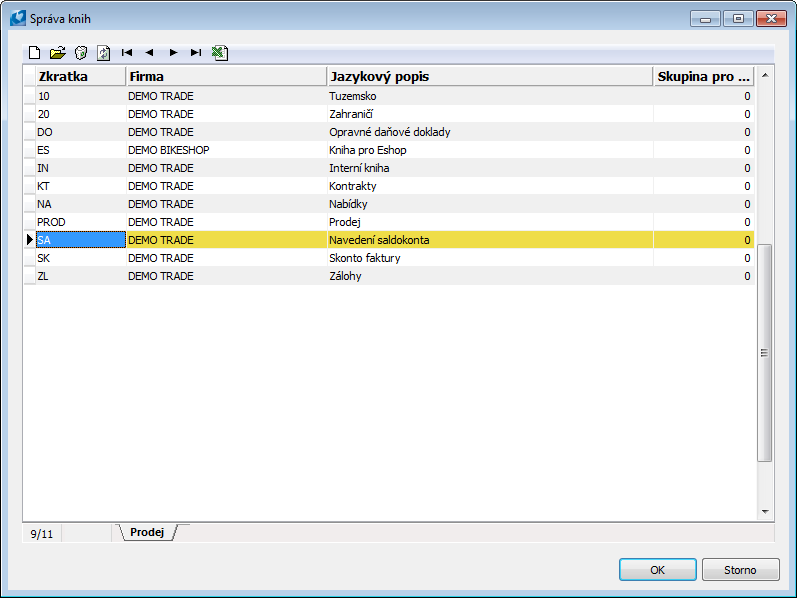Click the Tuzemsko description cell
The image size is (797, 598).
[x=490, y=96]
